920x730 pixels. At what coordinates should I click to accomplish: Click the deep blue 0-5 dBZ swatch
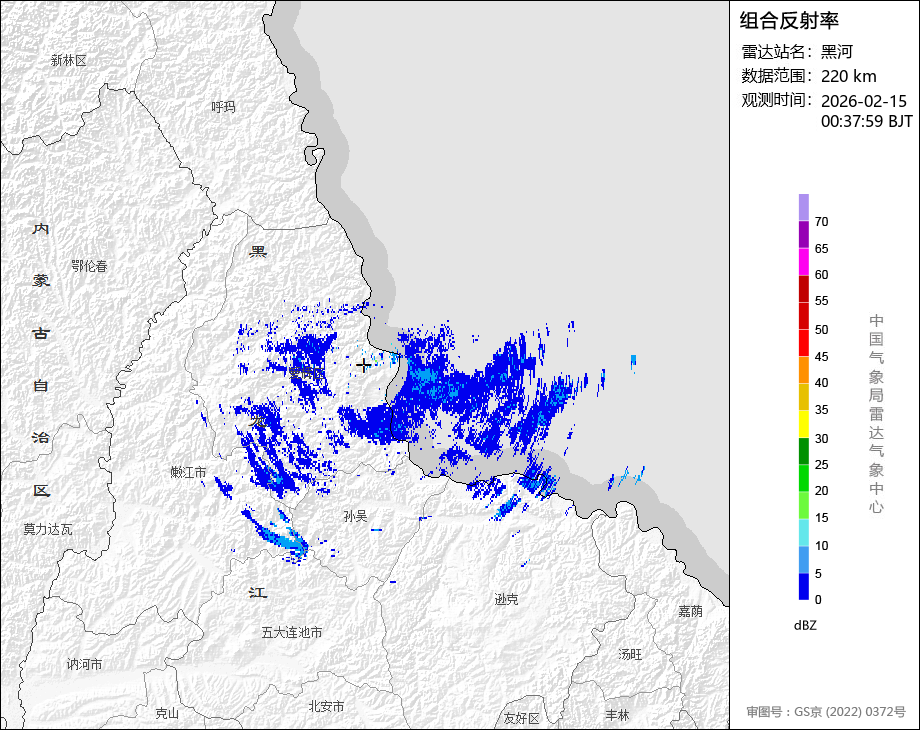coord(803,586)
